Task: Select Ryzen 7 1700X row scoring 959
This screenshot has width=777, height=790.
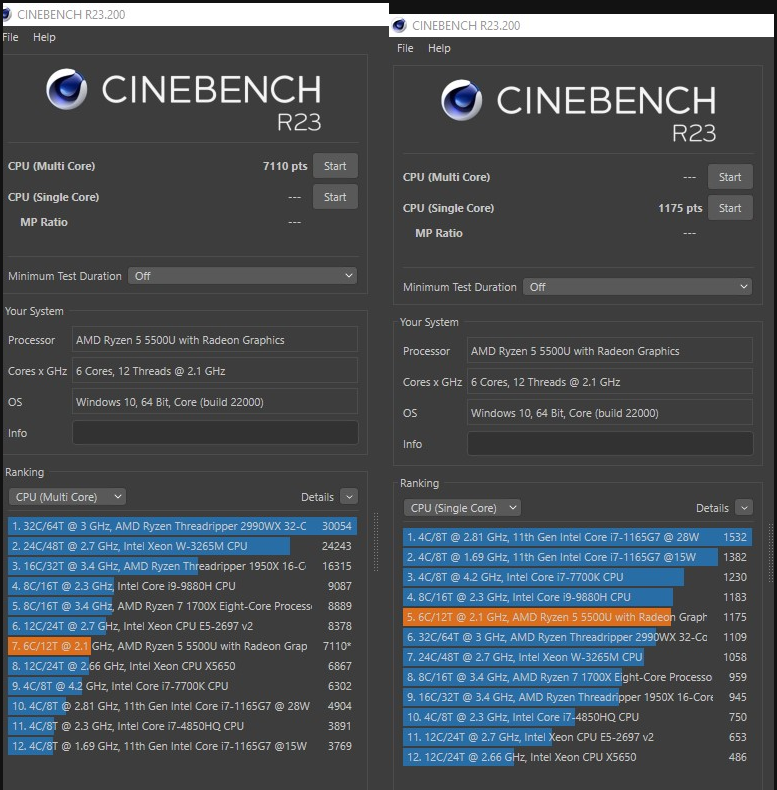Action: 577,677
